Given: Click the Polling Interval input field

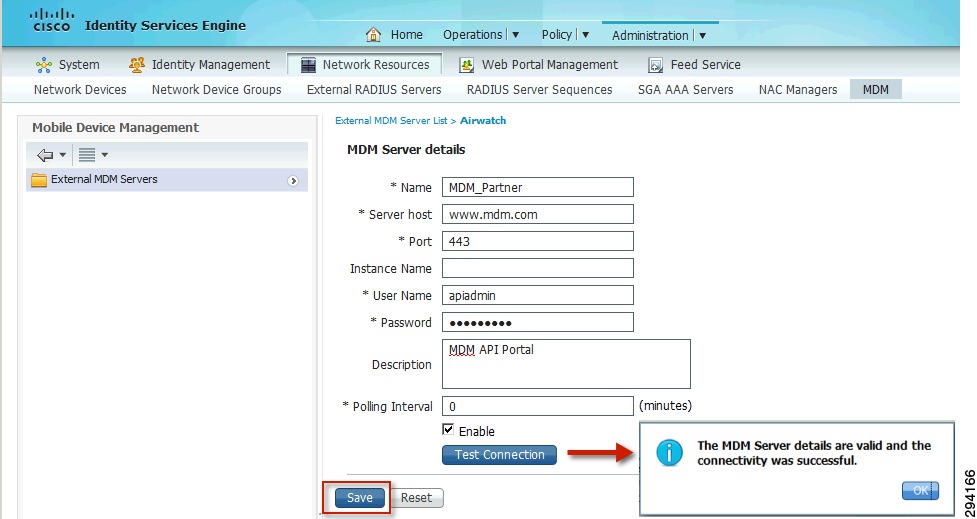Looking at the screenshot, I should point(538,406).
